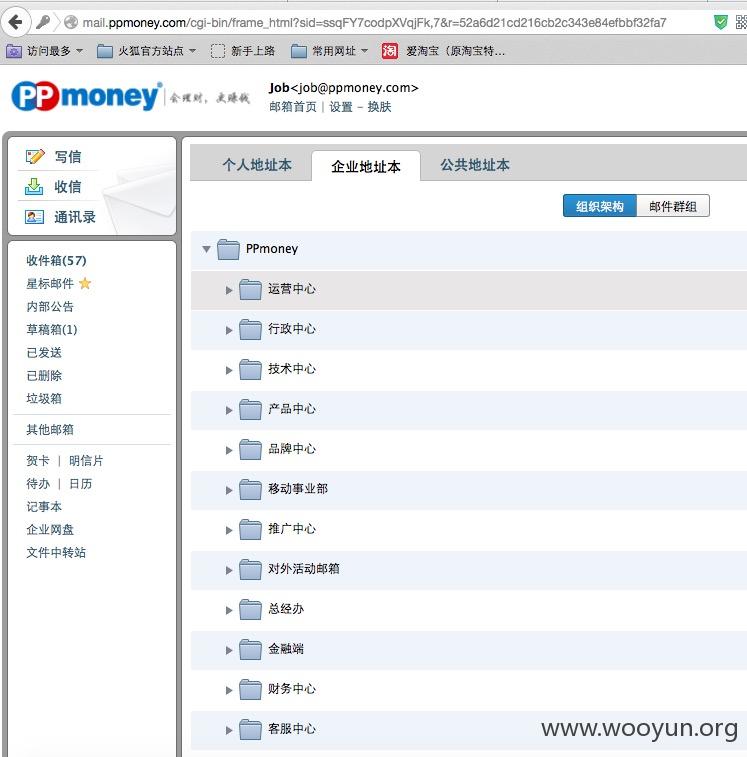Switch to the 公共地址本 tab
Viewport: 747px width, 757px height.
pos(475,165)
